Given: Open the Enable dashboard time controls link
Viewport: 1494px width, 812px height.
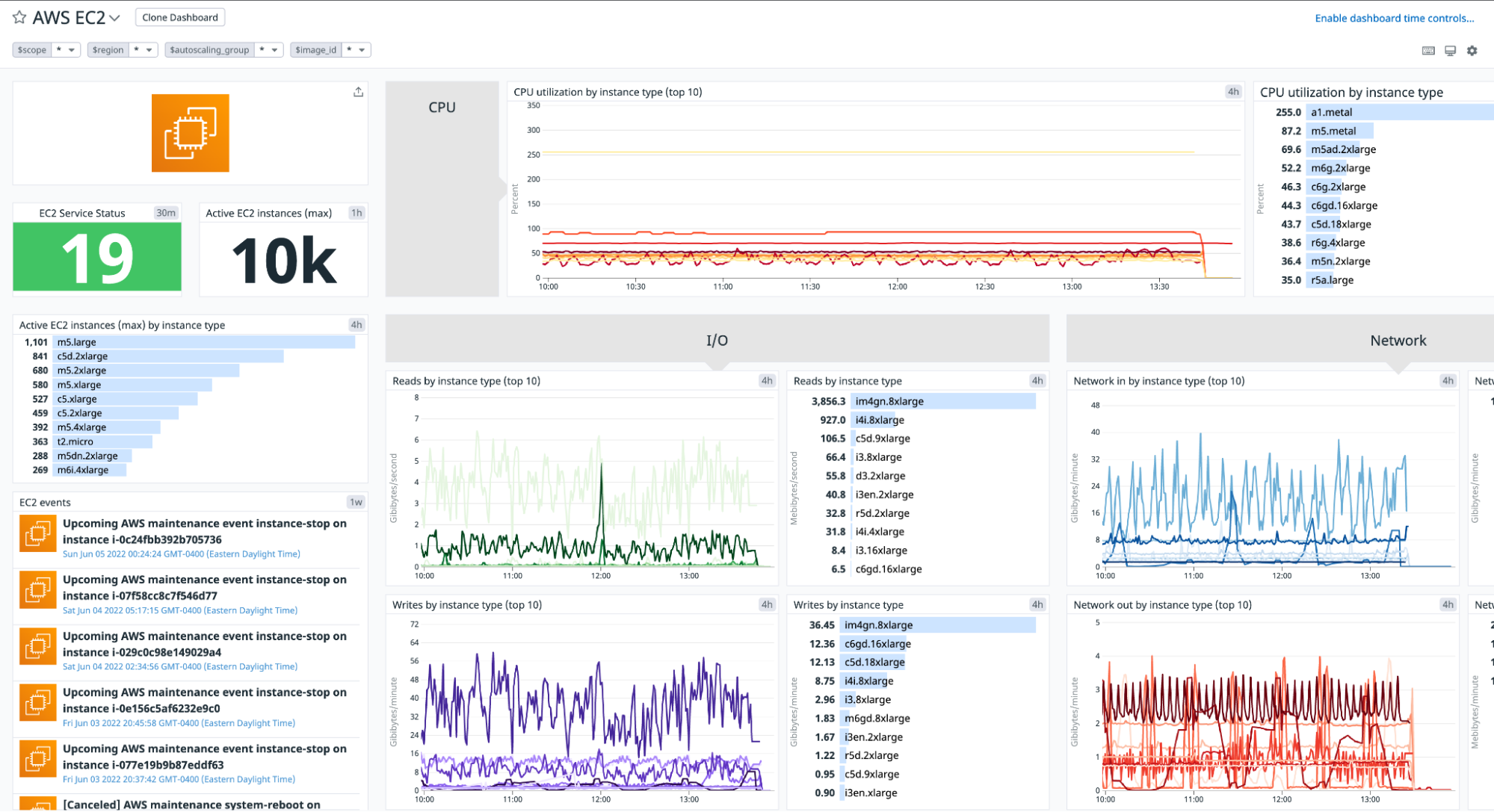Looking at the screenshot, I should coord(1395,17).
